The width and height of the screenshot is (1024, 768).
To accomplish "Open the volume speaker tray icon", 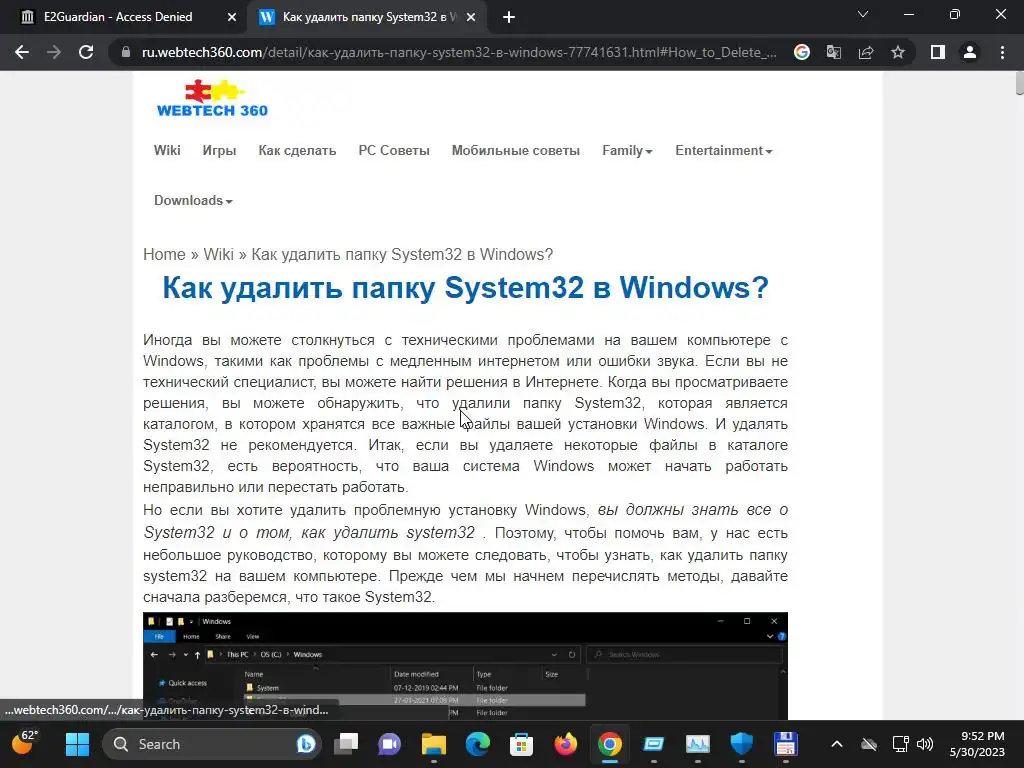I will tap(925, 744).
